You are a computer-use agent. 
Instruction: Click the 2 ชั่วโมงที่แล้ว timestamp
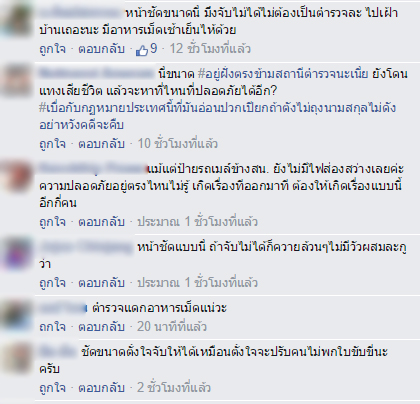[174, 388]
